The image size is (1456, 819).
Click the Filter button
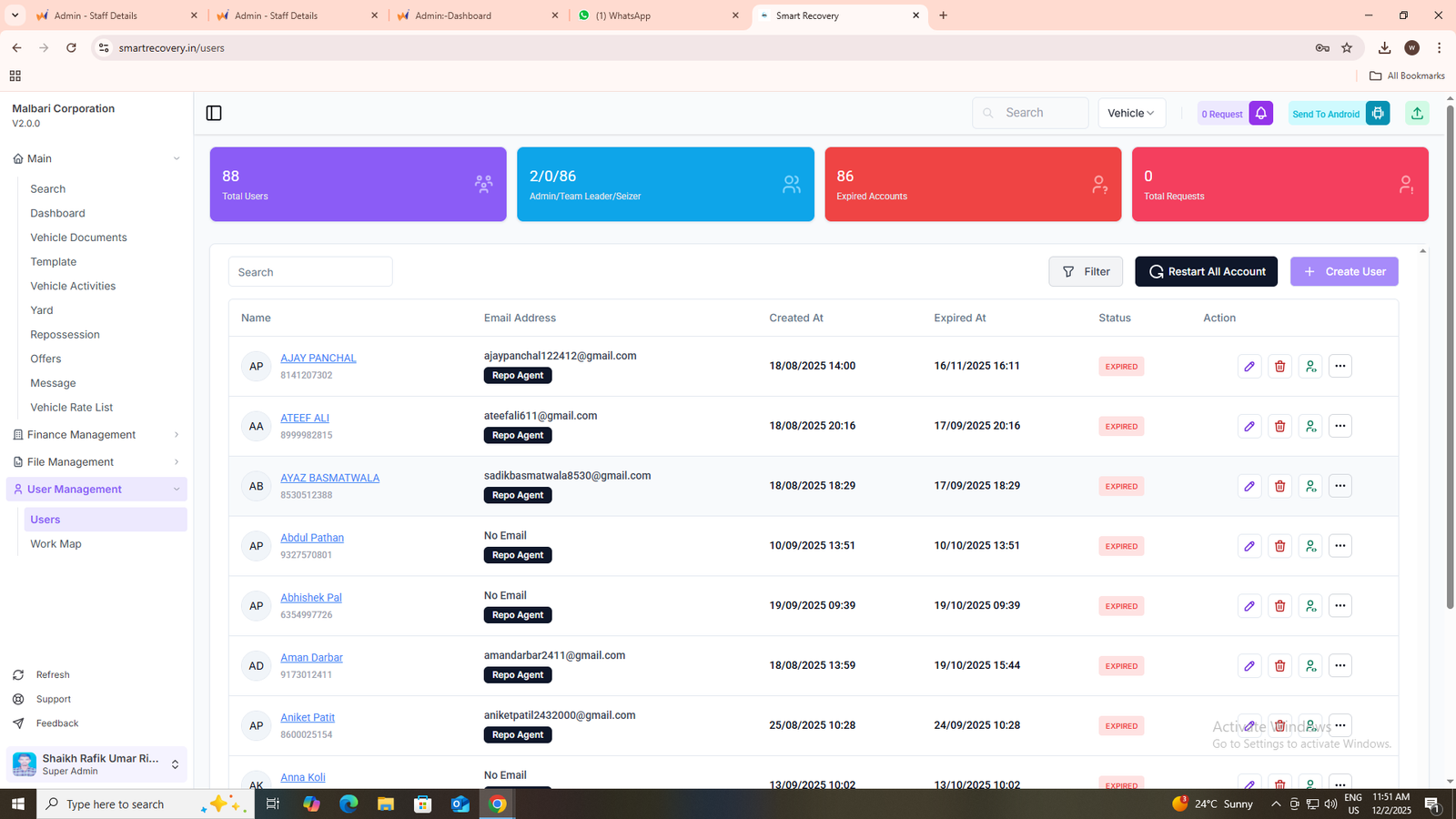pyautogui.click(x=1086, y=271)
